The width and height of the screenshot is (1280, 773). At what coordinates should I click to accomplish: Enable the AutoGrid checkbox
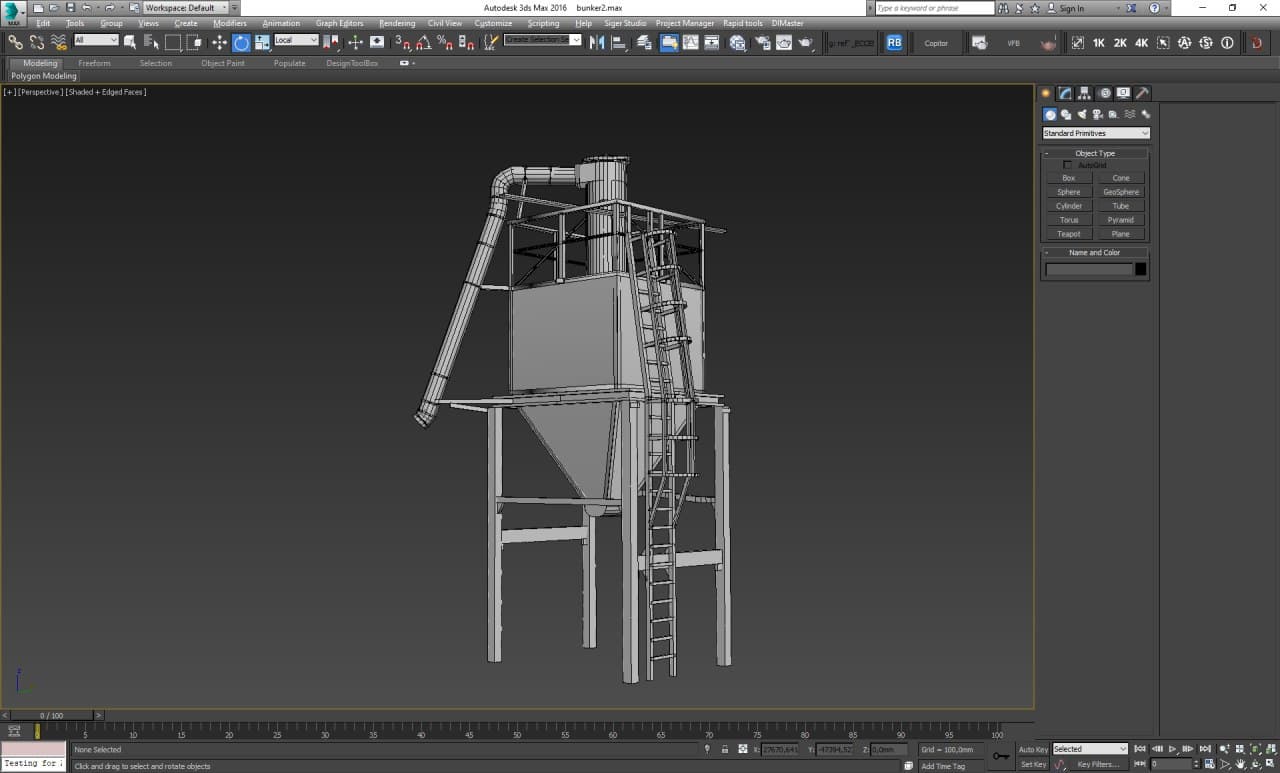click(x=1067, y=165)
